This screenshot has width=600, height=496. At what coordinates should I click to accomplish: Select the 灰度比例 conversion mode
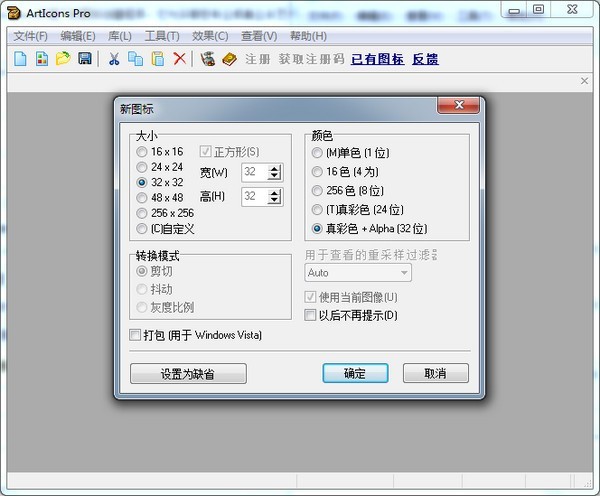point(165,307)
